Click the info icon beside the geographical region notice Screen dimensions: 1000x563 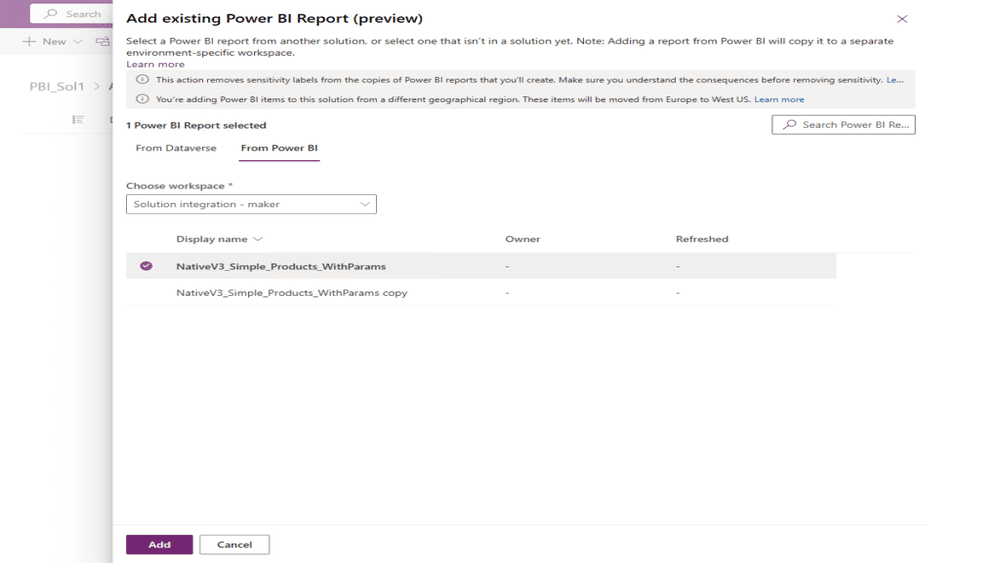pyautogui.click(x=142, y=99)
